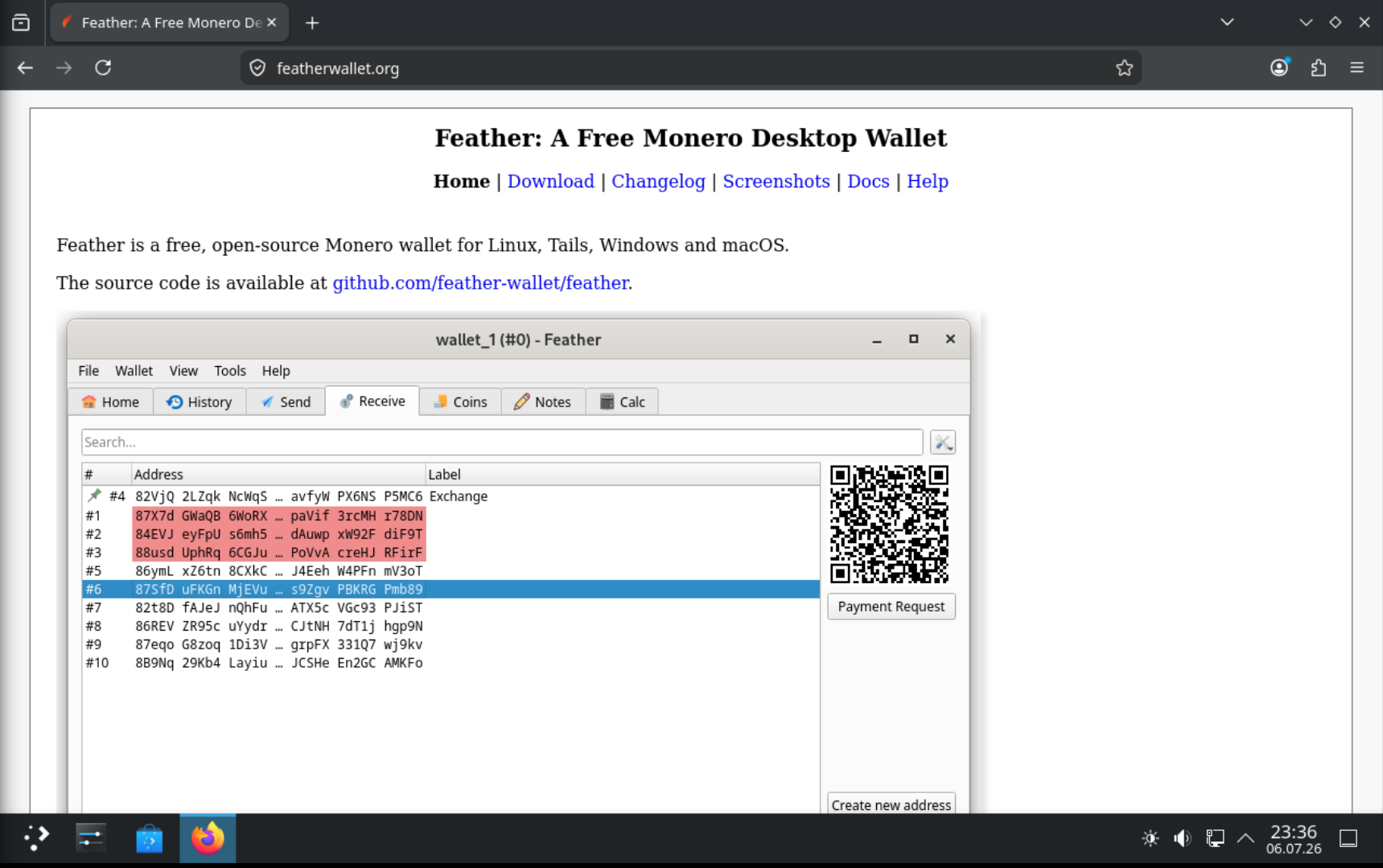The width and height of the screenshot is (1383, 868).
Task: Select address row #1 starting 87X7d
Action: pos(451,516)
